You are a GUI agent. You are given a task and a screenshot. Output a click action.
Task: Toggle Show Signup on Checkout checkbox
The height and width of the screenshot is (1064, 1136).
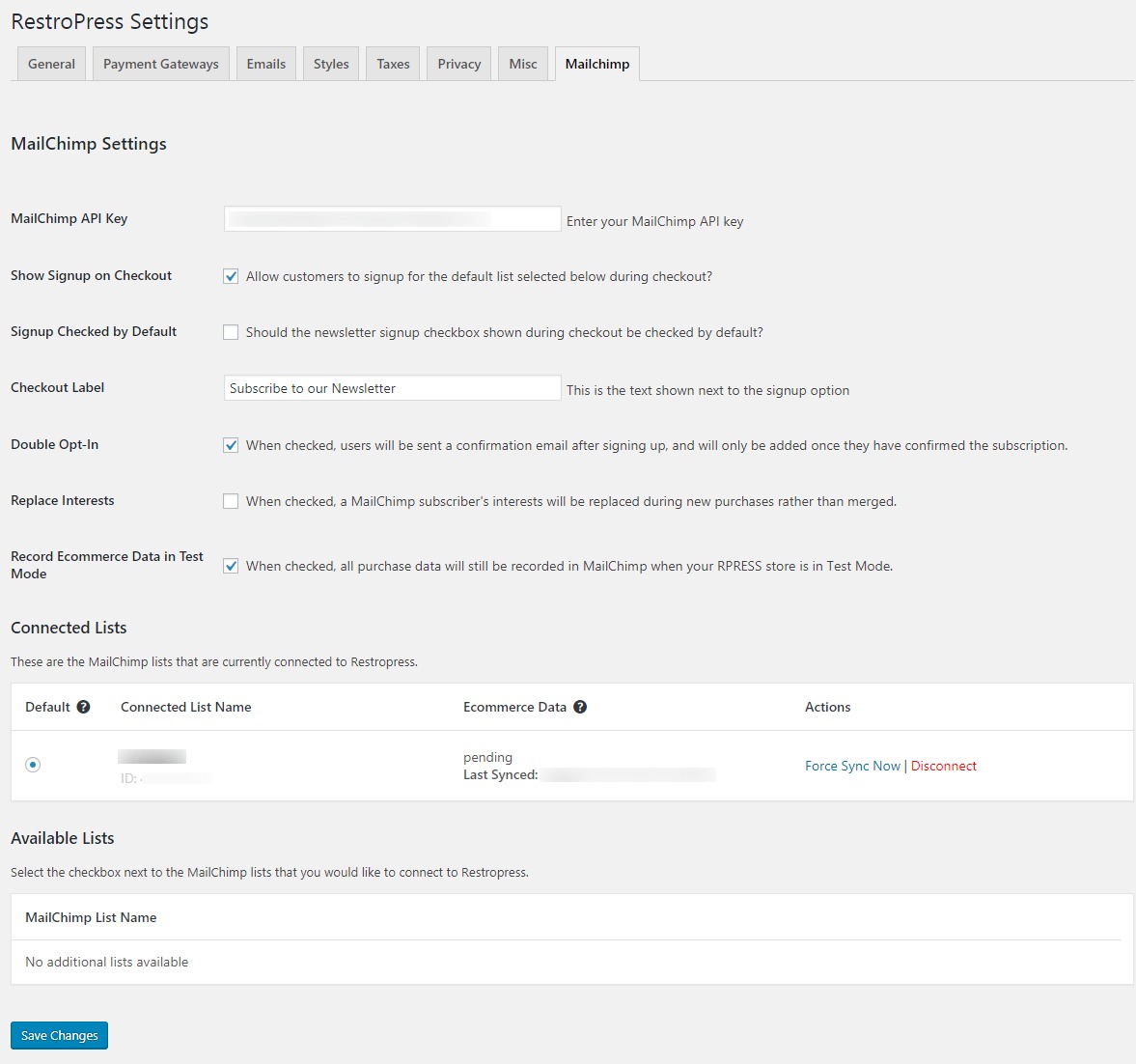click(231, 276)
